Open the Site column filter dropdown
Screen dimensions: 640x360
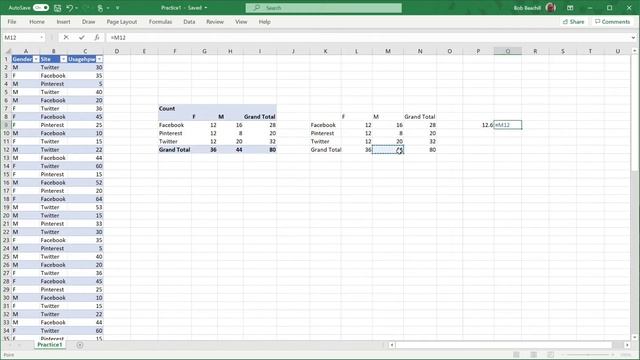(x=63, y=59)
